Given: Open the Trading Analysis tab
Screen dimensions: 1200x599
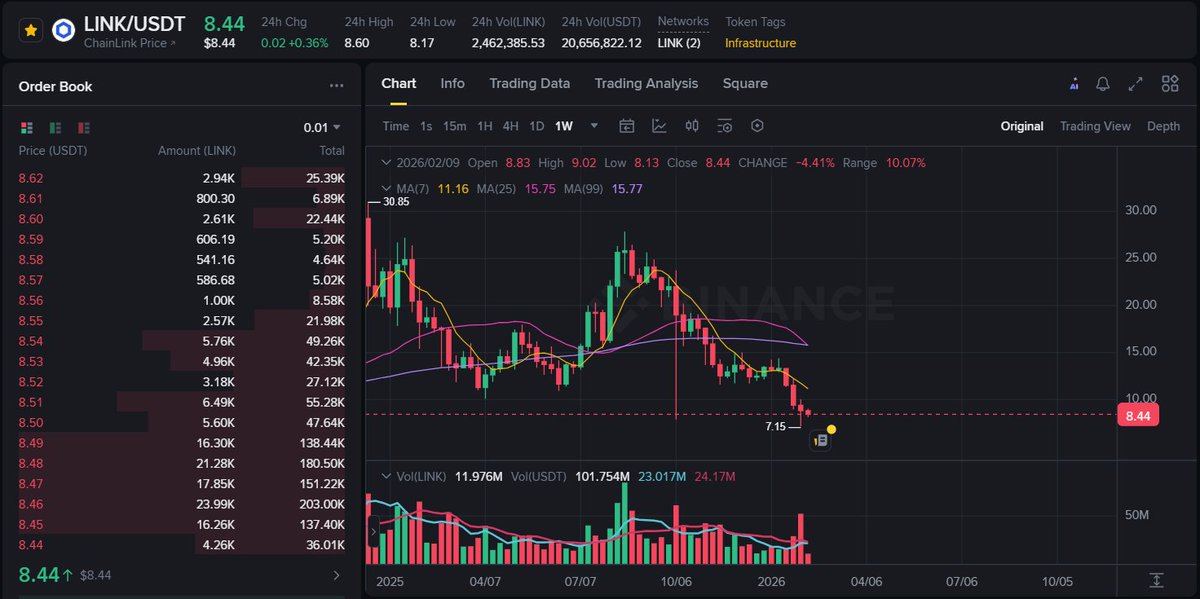Looking at the screenshot, I should click(647, 84).
